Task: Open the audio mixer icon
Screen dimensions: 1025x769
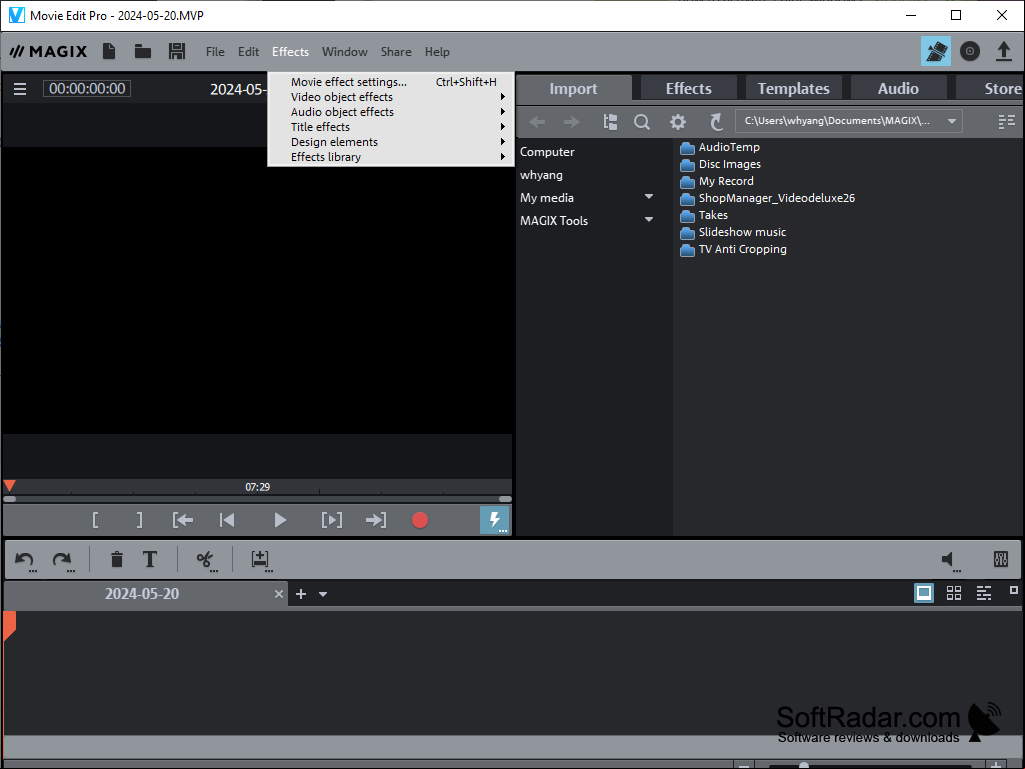Action: pos(1000,559)
